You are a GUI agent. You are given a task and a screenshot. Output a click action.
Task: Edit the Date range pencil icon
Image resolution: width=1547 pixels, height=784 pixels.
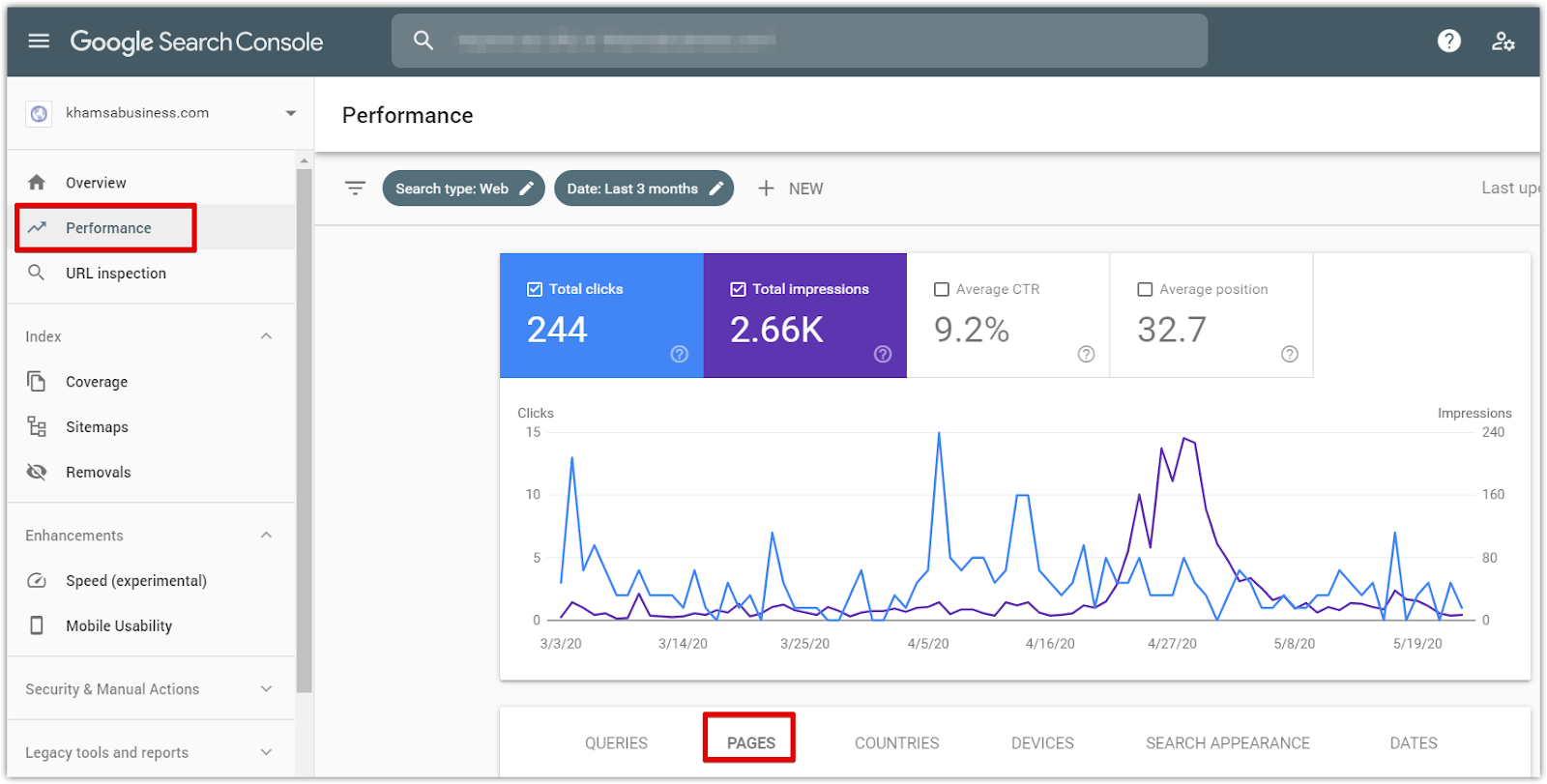pos(716,189)
